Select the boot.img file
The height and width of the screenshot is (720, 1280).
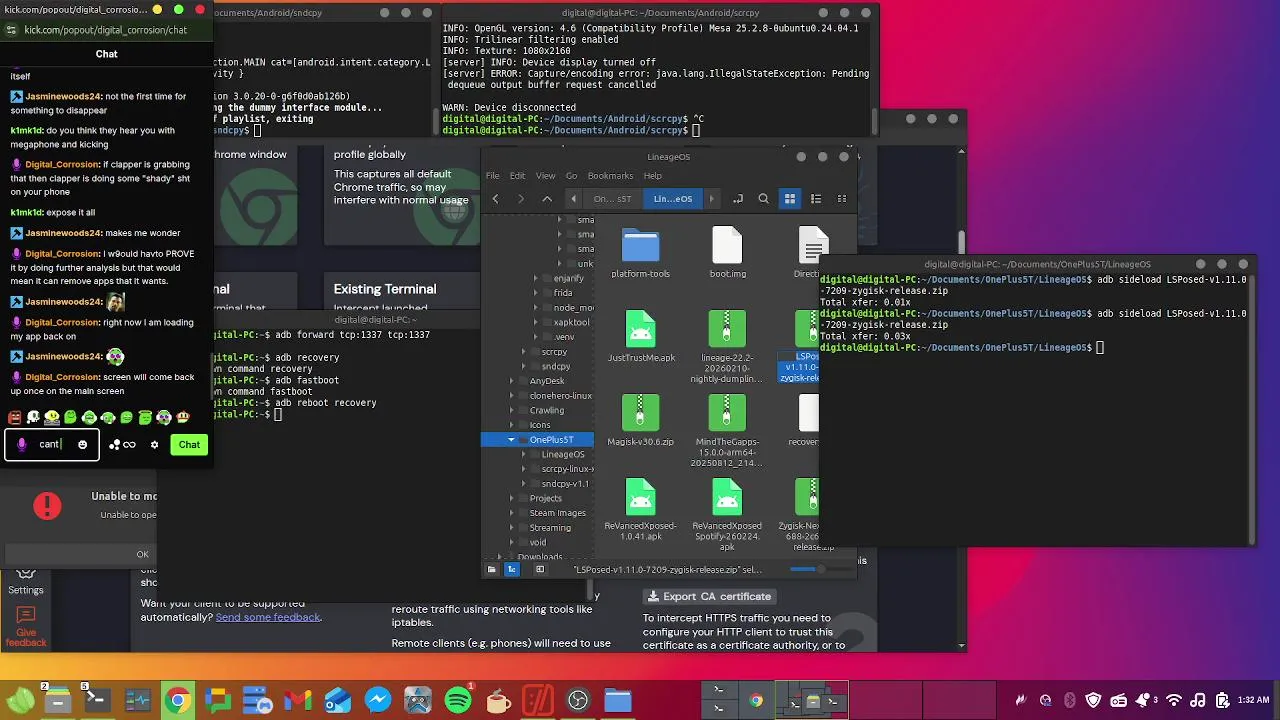[727, 253]
